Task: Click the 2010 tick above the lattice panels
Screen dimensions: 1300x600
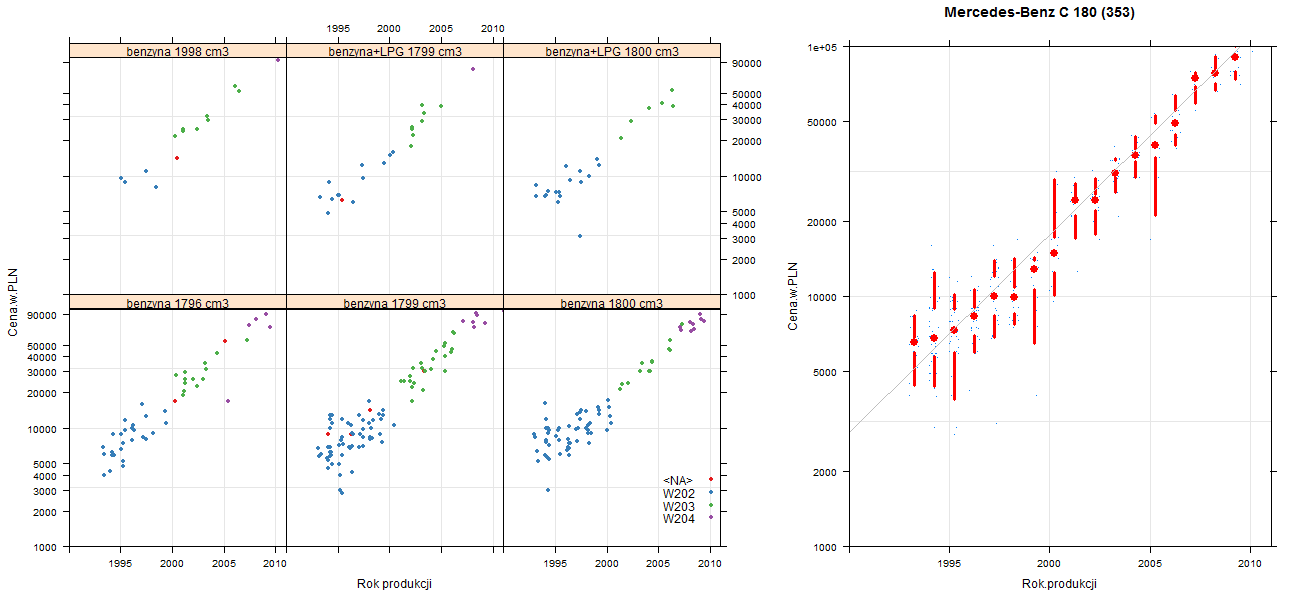Action: coord(492,29)
